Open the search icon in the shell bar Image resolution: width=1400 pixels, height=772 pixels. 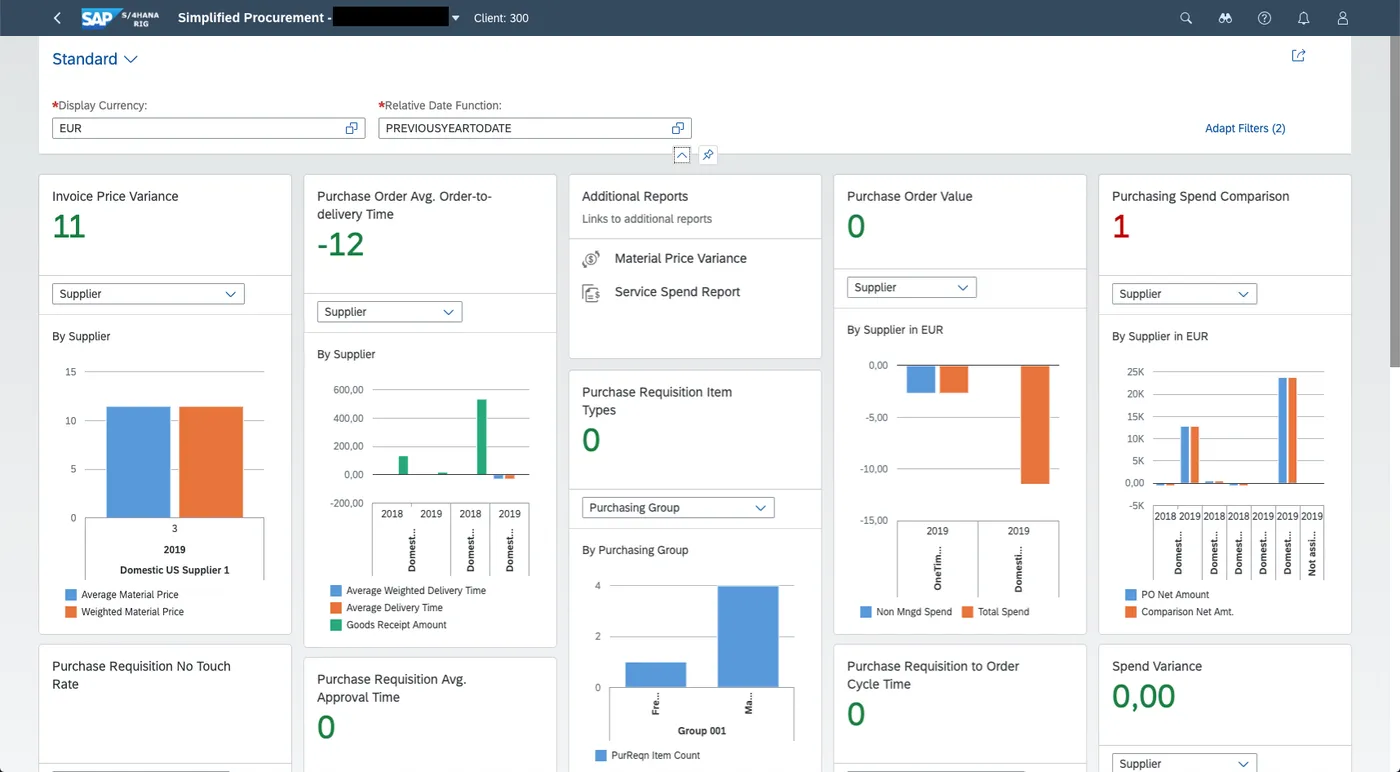1186,18
